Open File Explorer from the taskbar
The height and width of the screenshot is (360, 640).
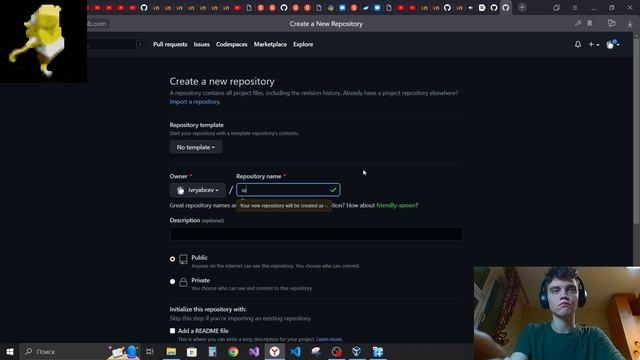[171, 351]
